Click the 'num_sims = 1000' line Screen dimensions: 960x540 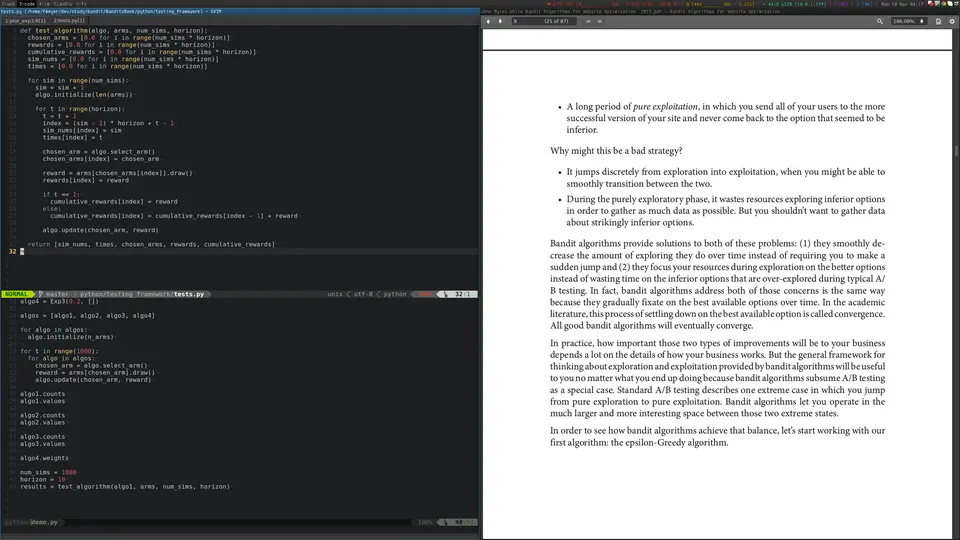pos(48,473)
